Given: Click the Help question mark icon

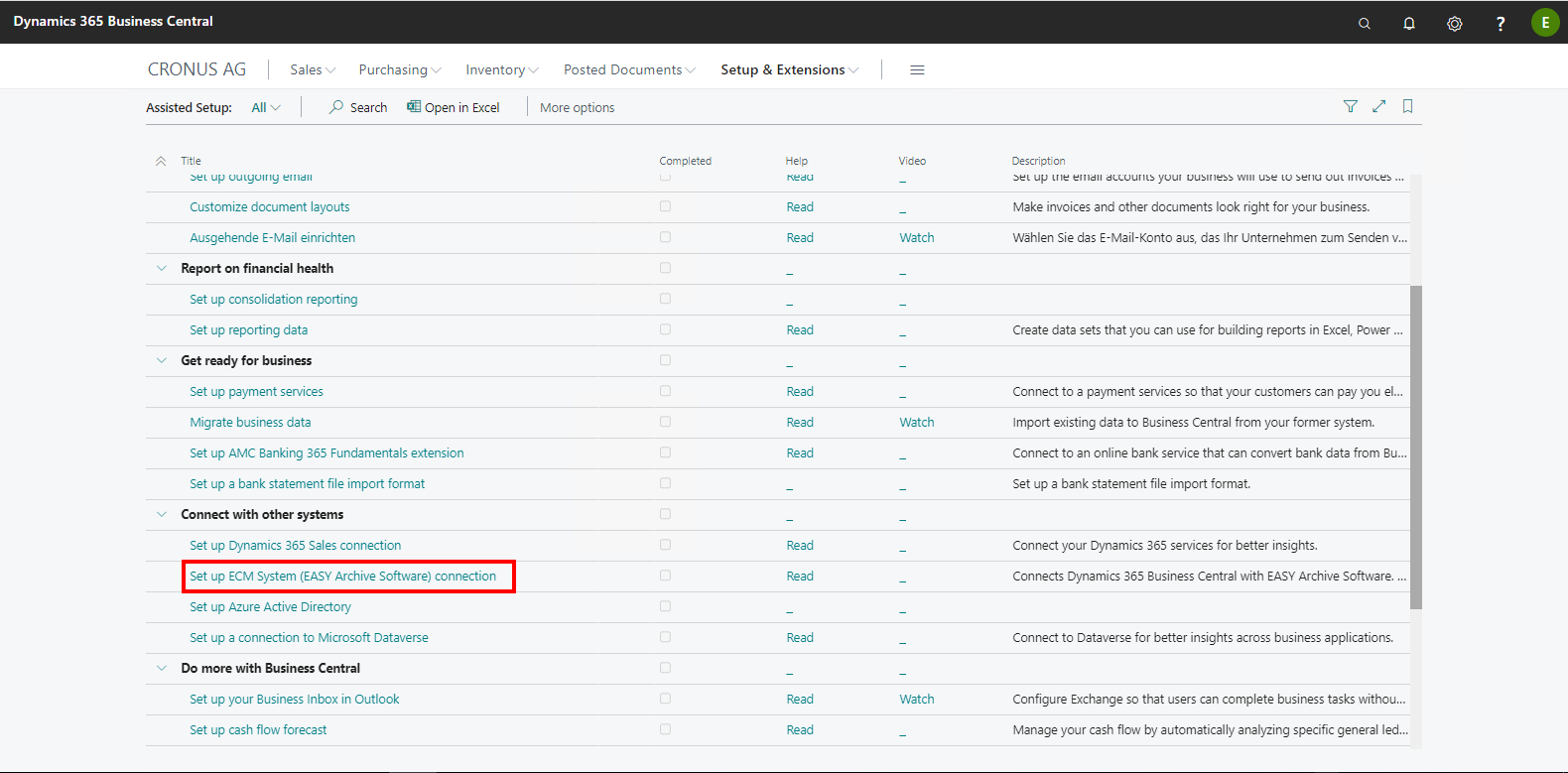Looking at the screenshot, I should [x=1501, y=23].
